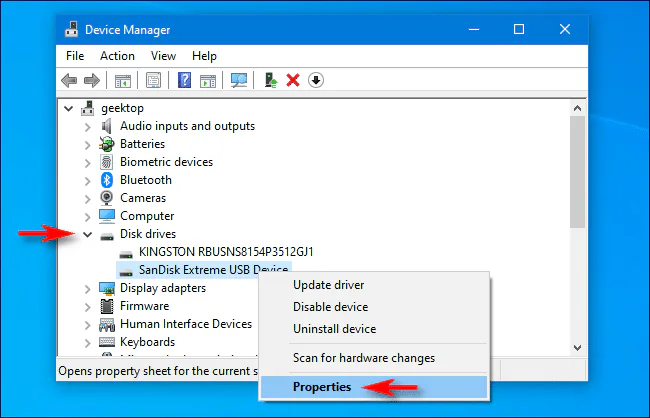Open the Action menu
Screen dimensions: 650x418
(x=117, y=56)
